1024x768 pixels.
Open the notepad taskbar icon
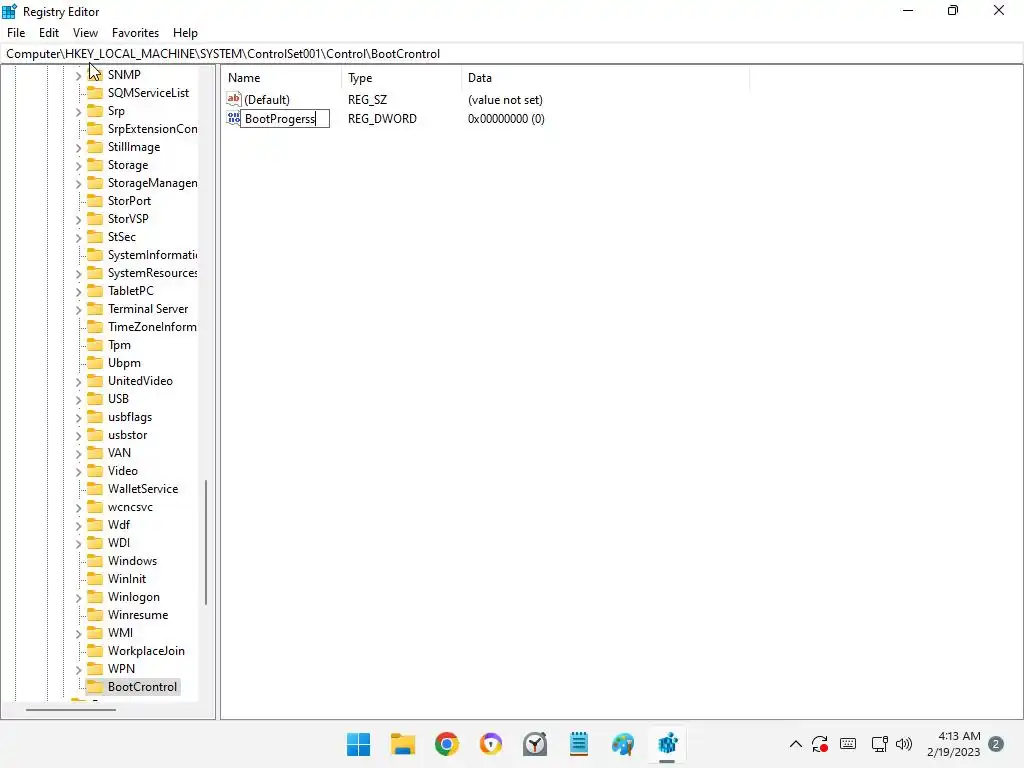coord(579,744)
